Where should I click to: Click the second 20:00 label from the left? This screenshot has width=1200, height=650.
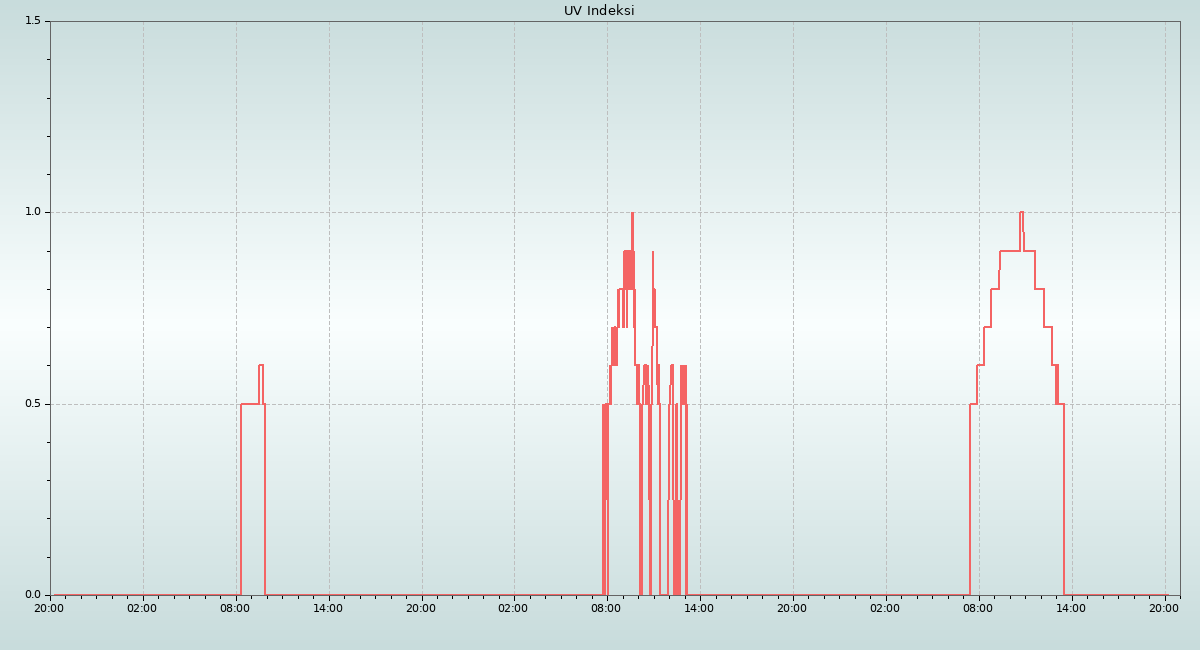tap(421, 608)
